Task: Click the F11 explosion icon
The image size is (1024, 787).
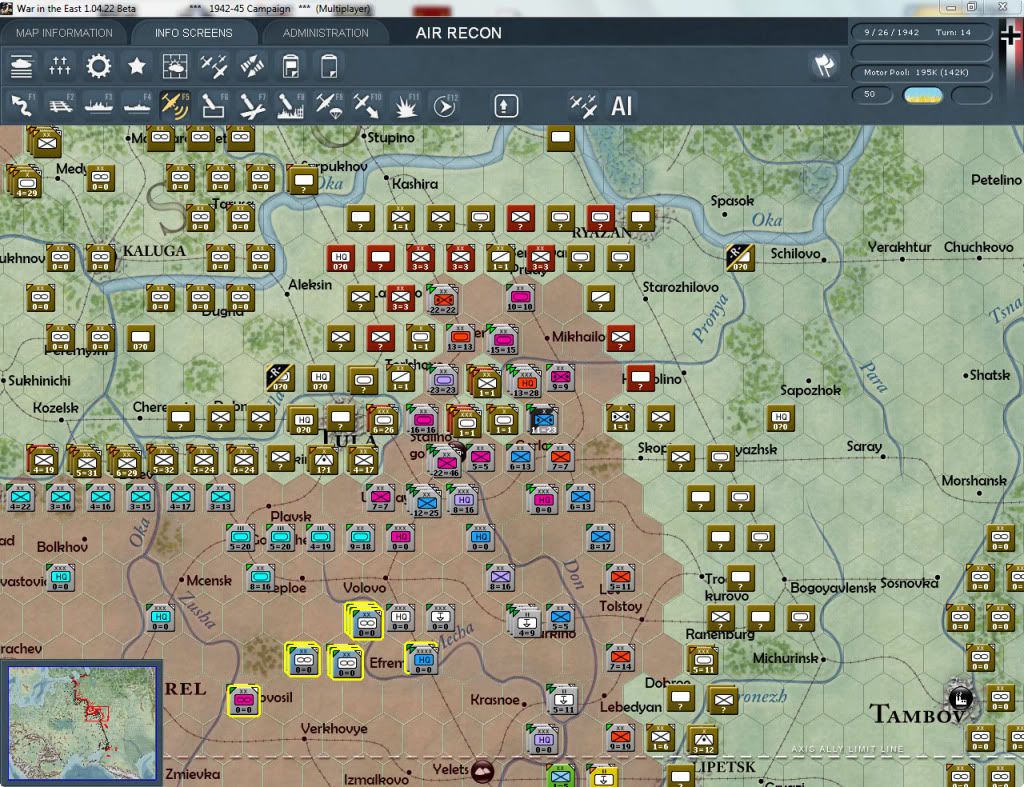Action: [x=406, y=106]
